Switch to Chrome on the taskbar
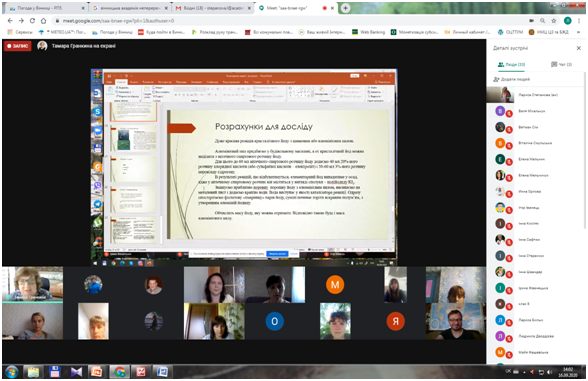588x381 pixels. (120, 372)
